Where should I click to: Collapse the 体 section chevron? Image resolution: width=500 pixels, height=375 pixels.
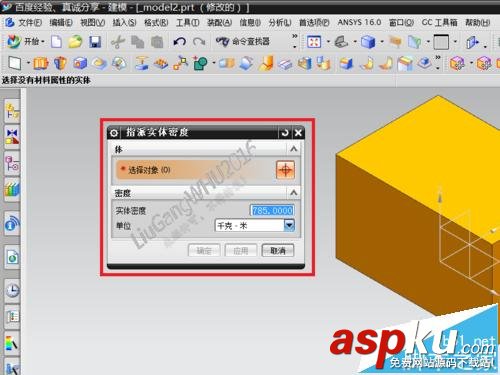point(293,149)
